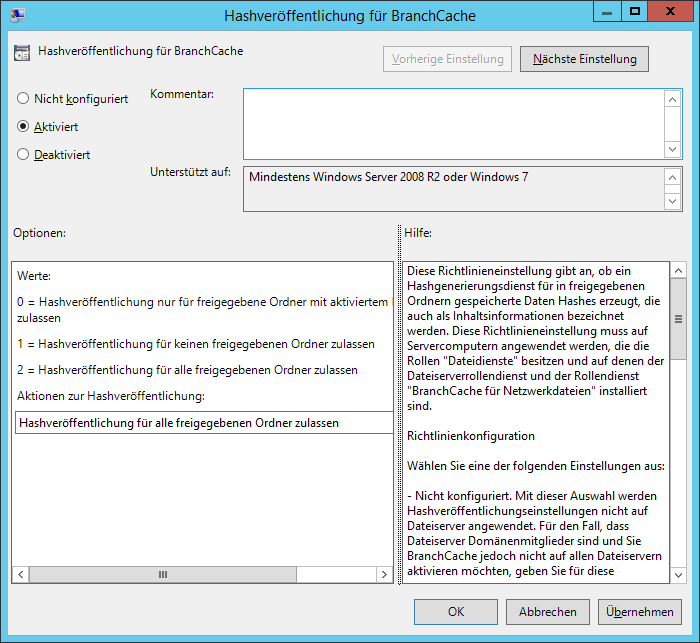This screenshot has width=700, height=643.
Task: Cancel with the Abbrechen button
Action: (x=548, y=612)
